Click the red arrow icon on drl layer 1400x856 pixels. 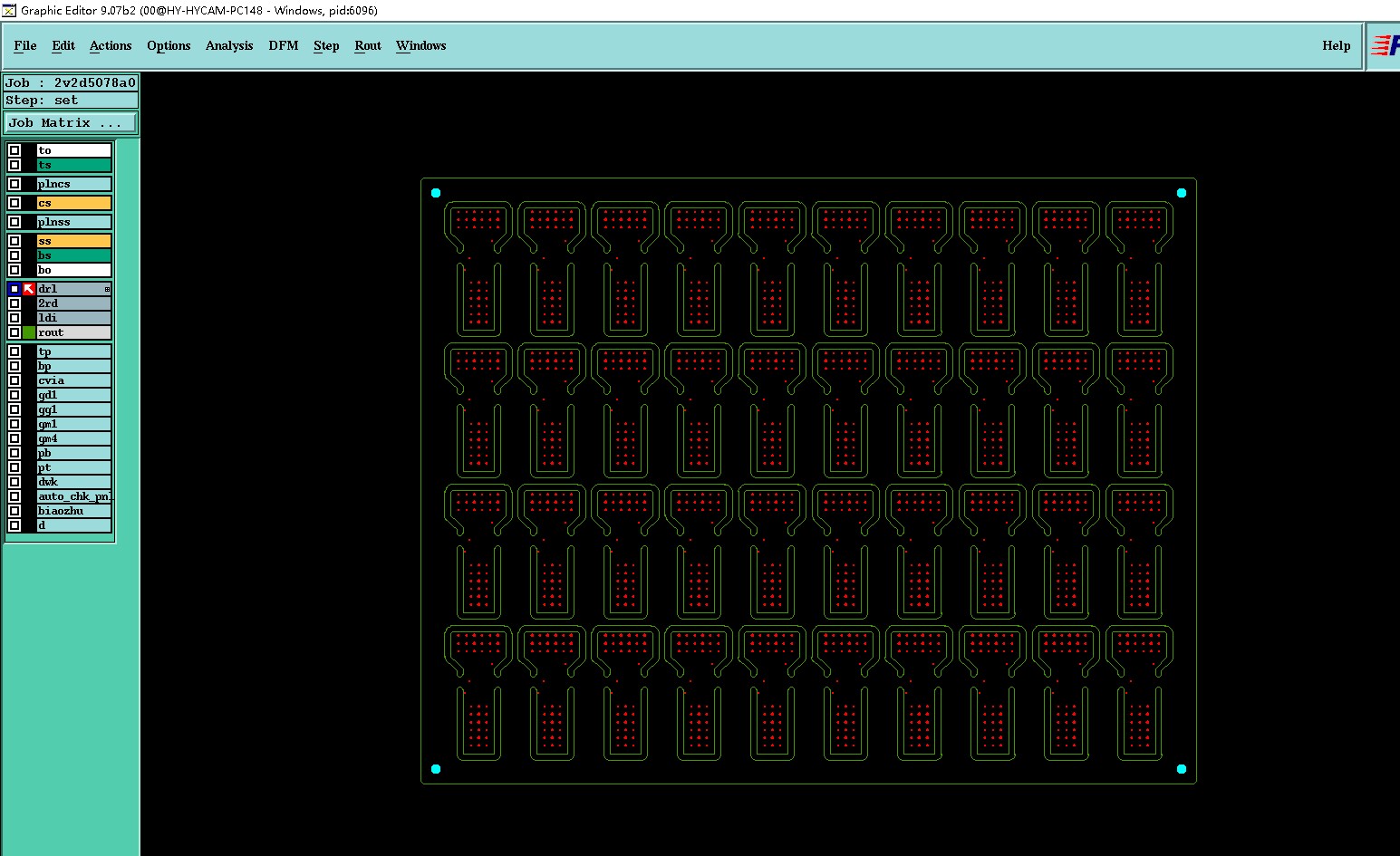point(29,289)
